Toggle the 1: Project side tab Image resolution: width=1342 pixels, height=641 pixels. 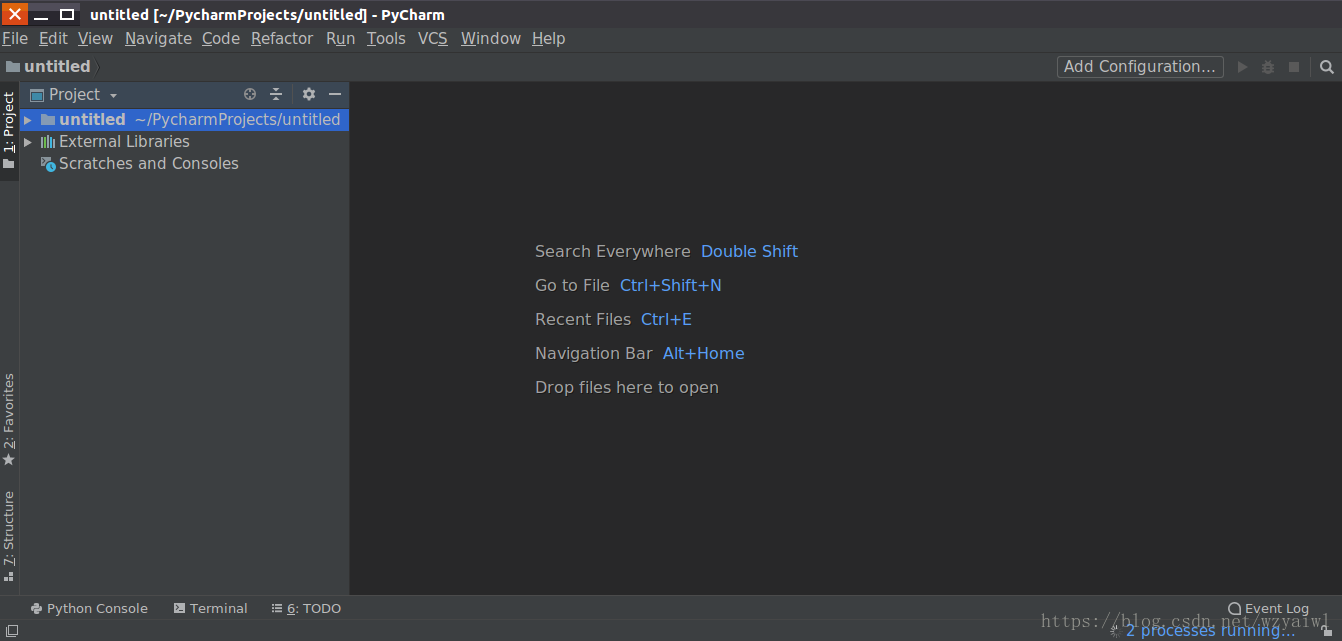(9, 131)
